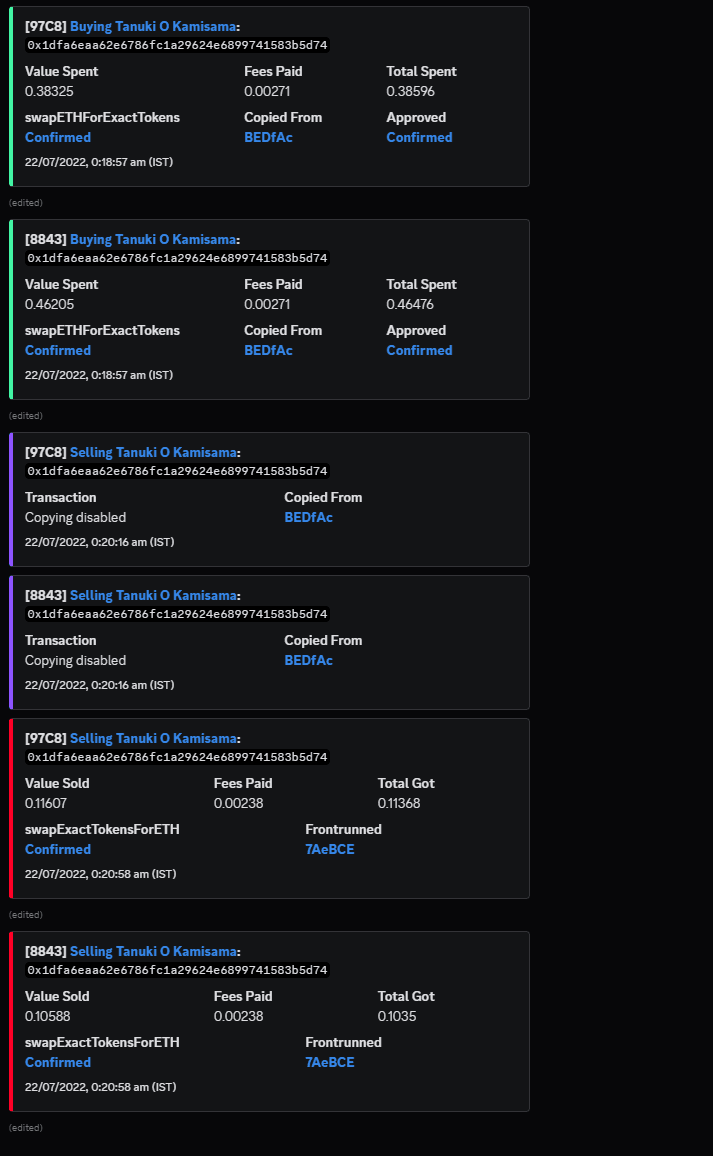
Task: Select the (edited) label below the first embed
Action: coord(26,202)
